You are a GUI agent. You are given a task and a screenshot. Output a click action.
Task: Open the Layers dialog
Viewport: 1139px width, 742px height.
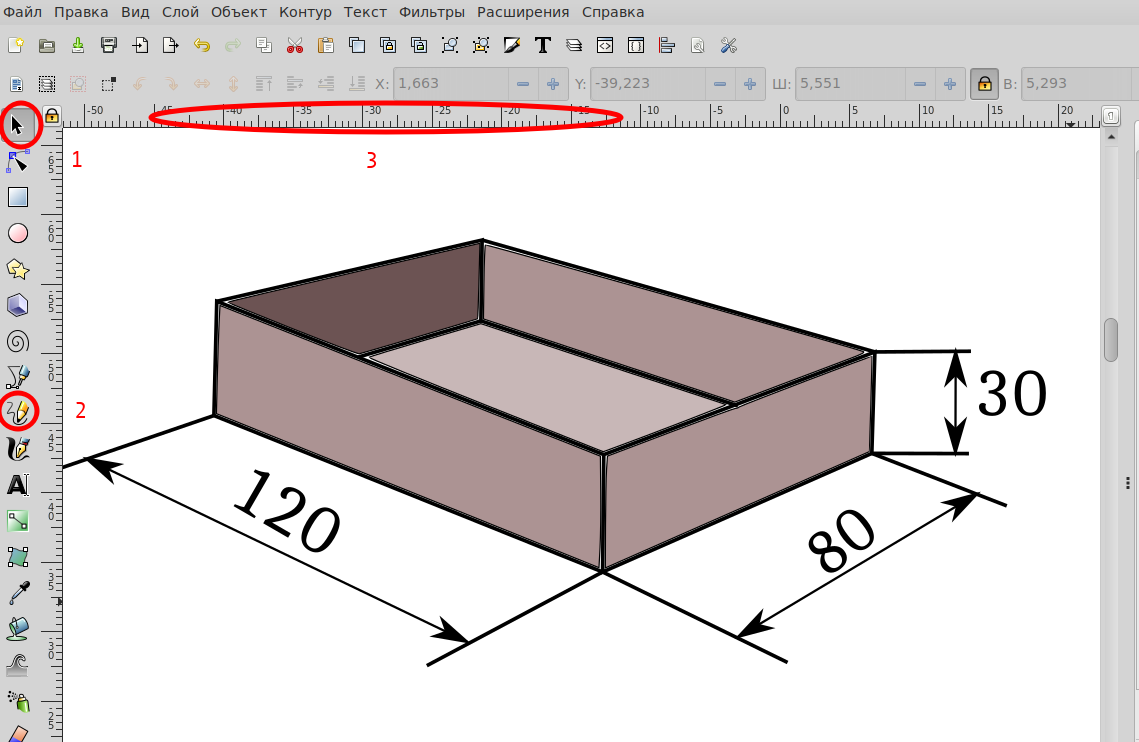[x=574, y=46]
